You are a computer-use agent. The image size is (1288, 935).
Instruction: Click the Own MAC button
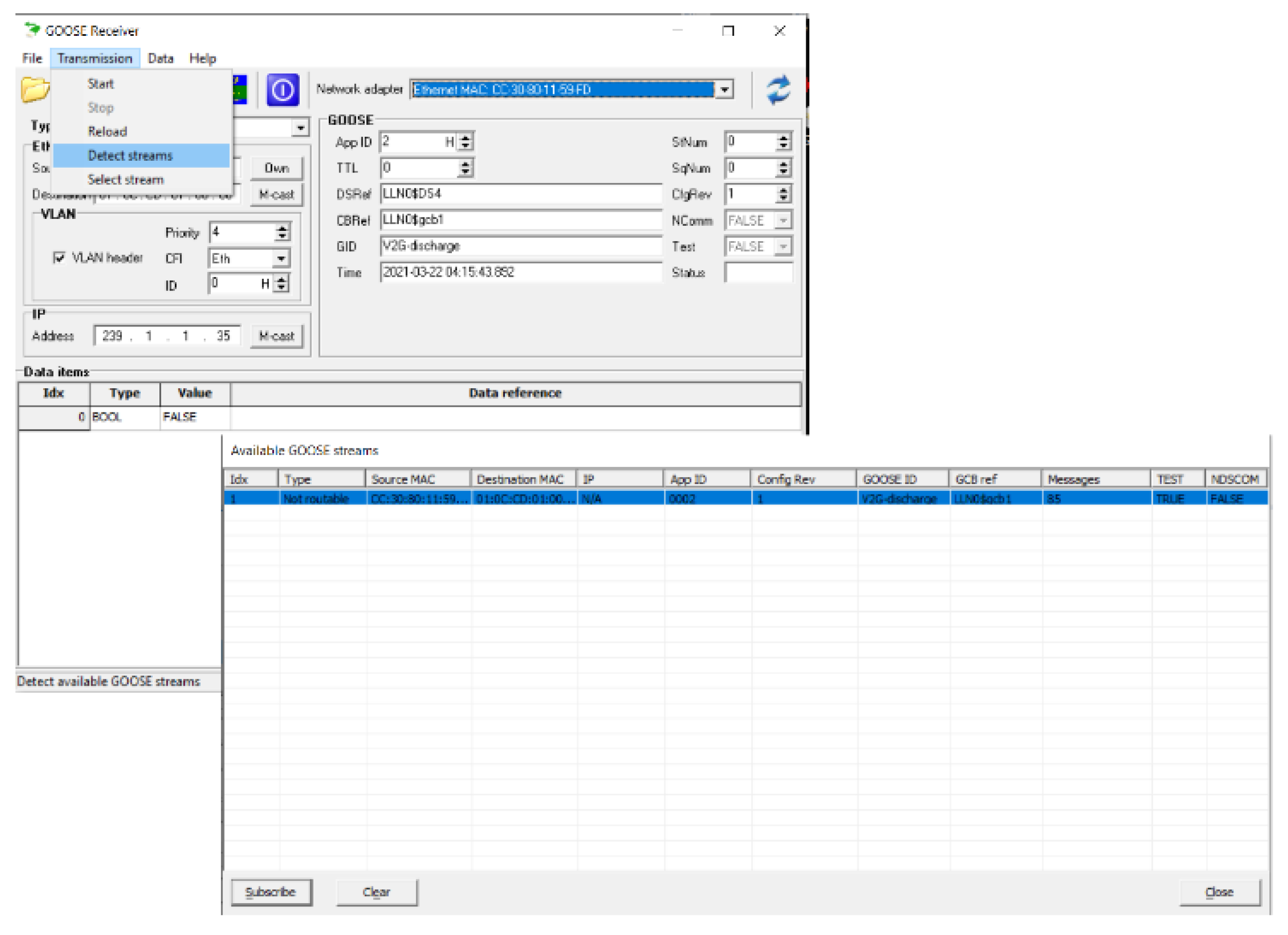point(277,168)
